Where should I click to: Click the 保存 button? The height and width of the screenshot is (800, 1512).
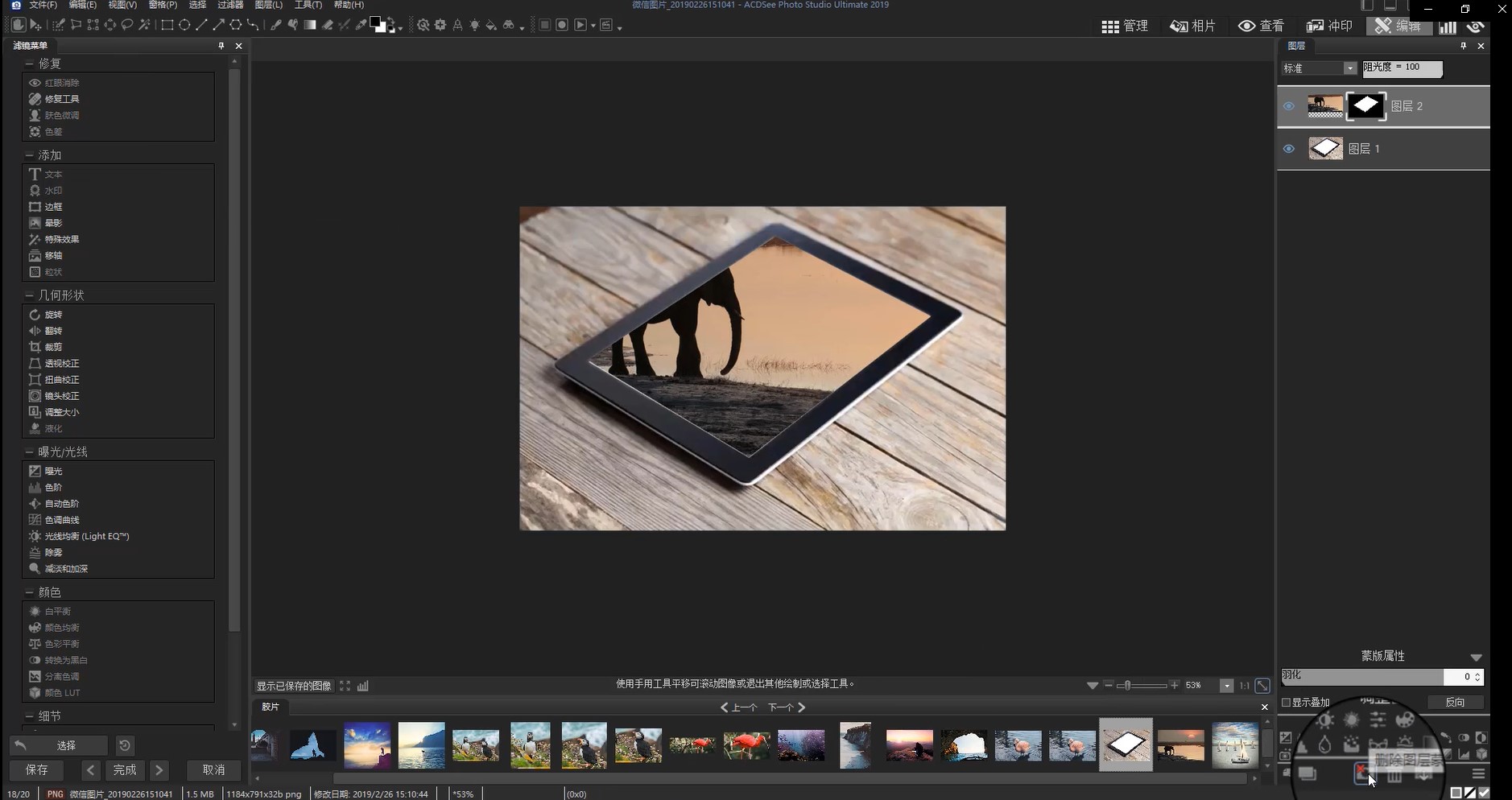[36, 770]
